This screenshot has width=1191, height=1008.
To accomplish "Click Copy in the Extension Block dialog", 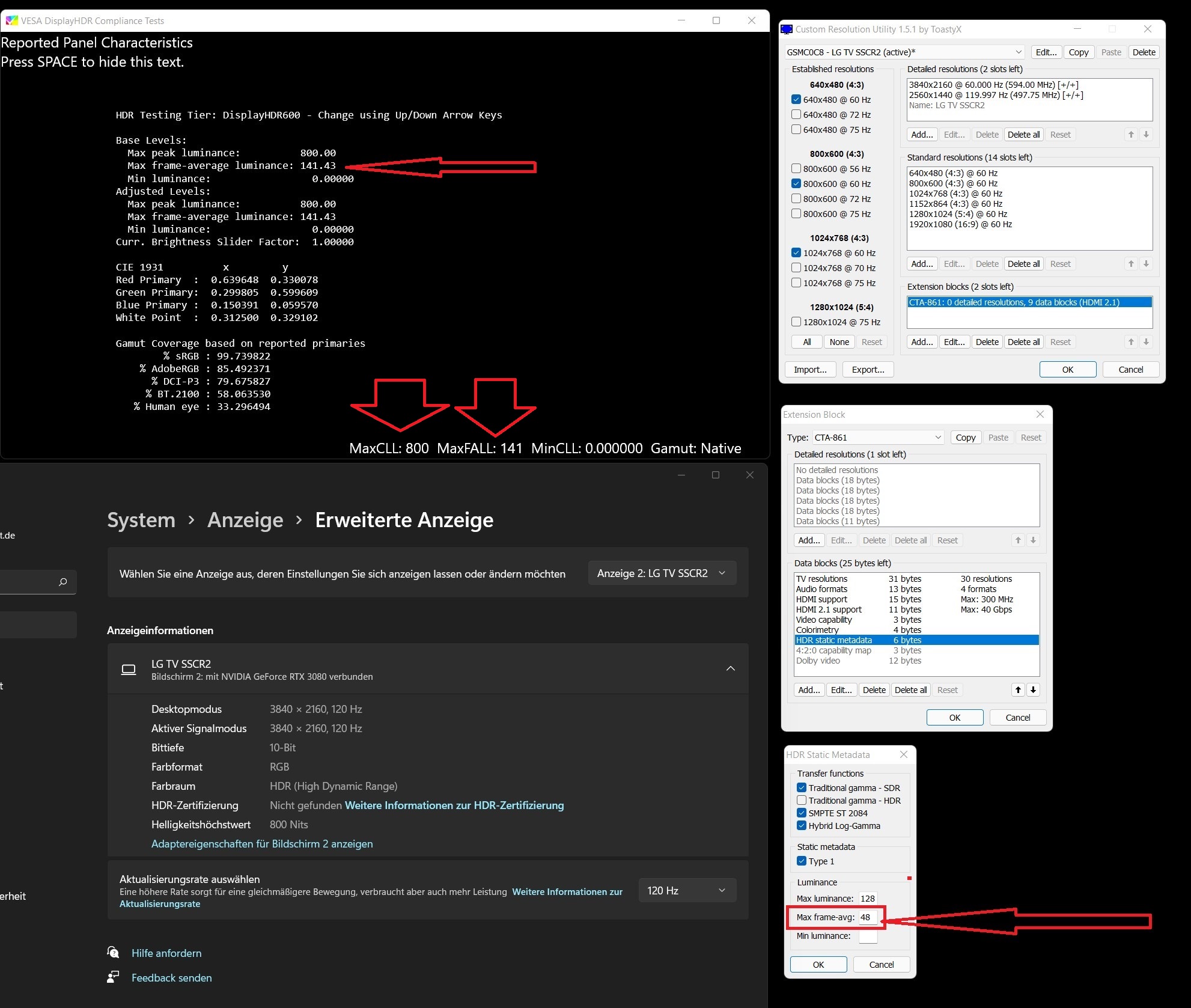I will pos(966,438).
